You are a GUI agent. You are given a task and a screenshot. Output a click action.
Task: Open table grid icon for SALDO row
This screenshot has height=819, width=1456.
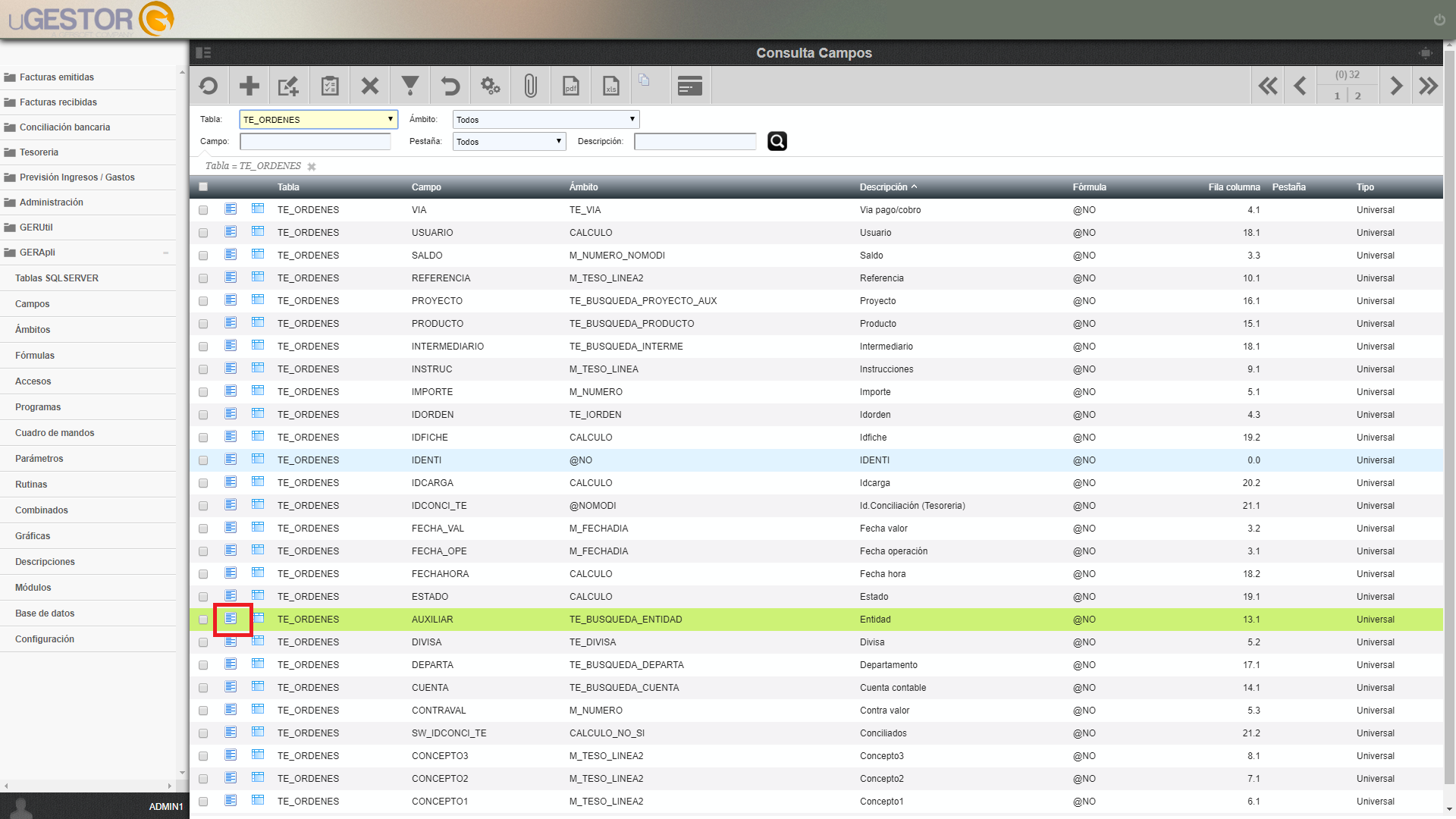coord(258,255)
